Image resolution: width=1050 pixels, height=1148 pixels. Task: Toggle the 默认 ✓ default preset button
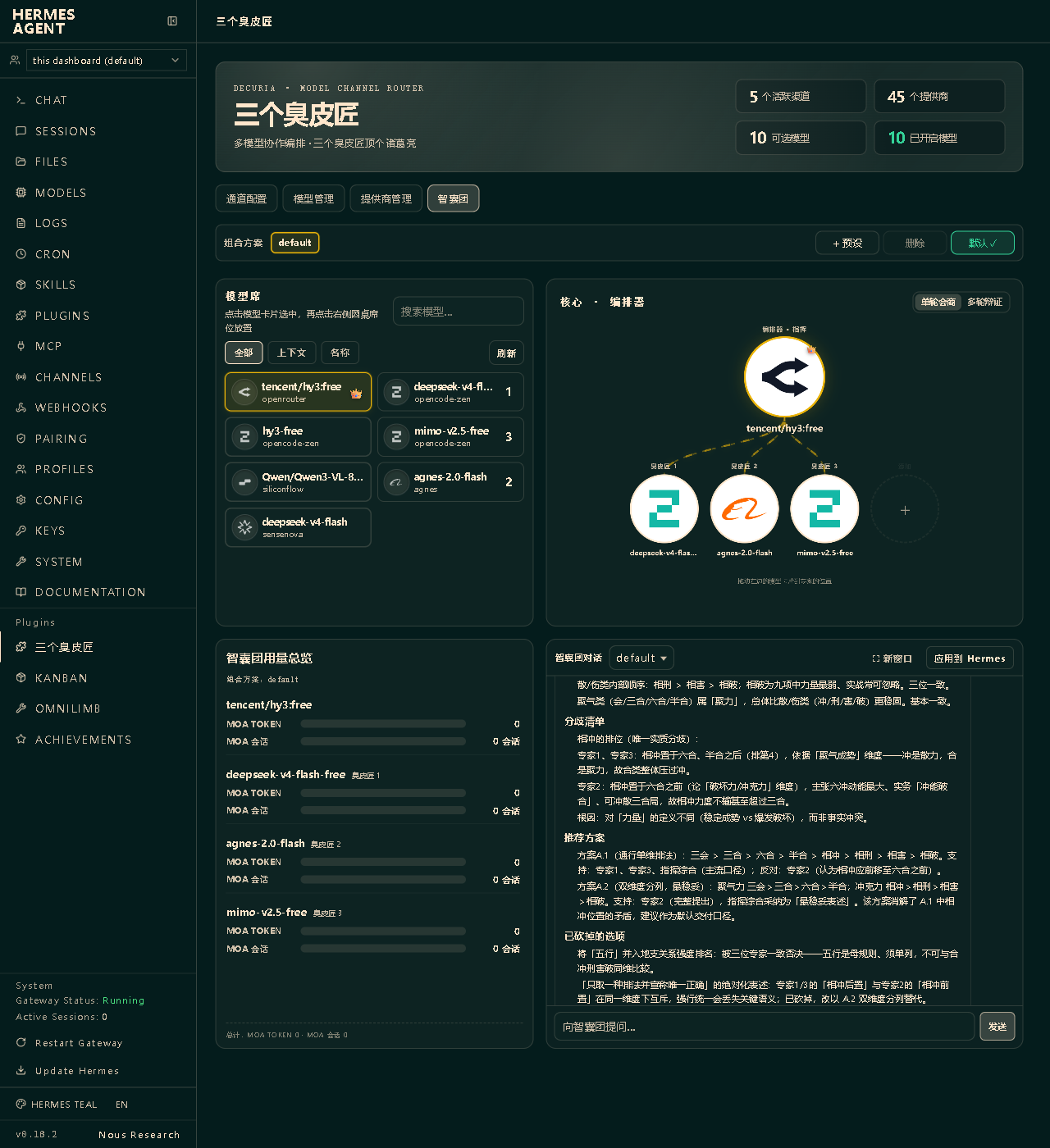[x=983, y=243]
